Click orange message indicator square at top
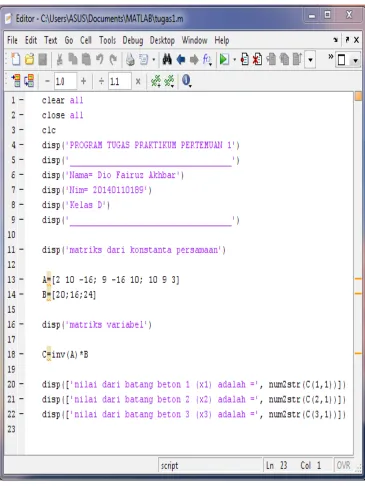Image resolution: width=365 pixels, height=486 pixels. coord(358,96)
